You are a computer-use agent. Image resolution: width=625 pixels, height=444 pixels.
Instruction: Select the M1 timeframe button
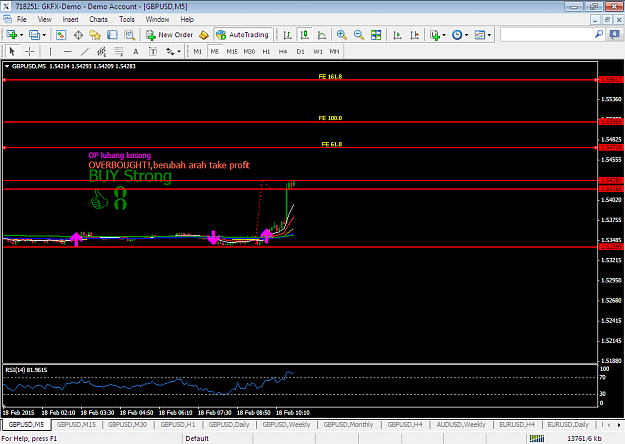tap(198, 51)
